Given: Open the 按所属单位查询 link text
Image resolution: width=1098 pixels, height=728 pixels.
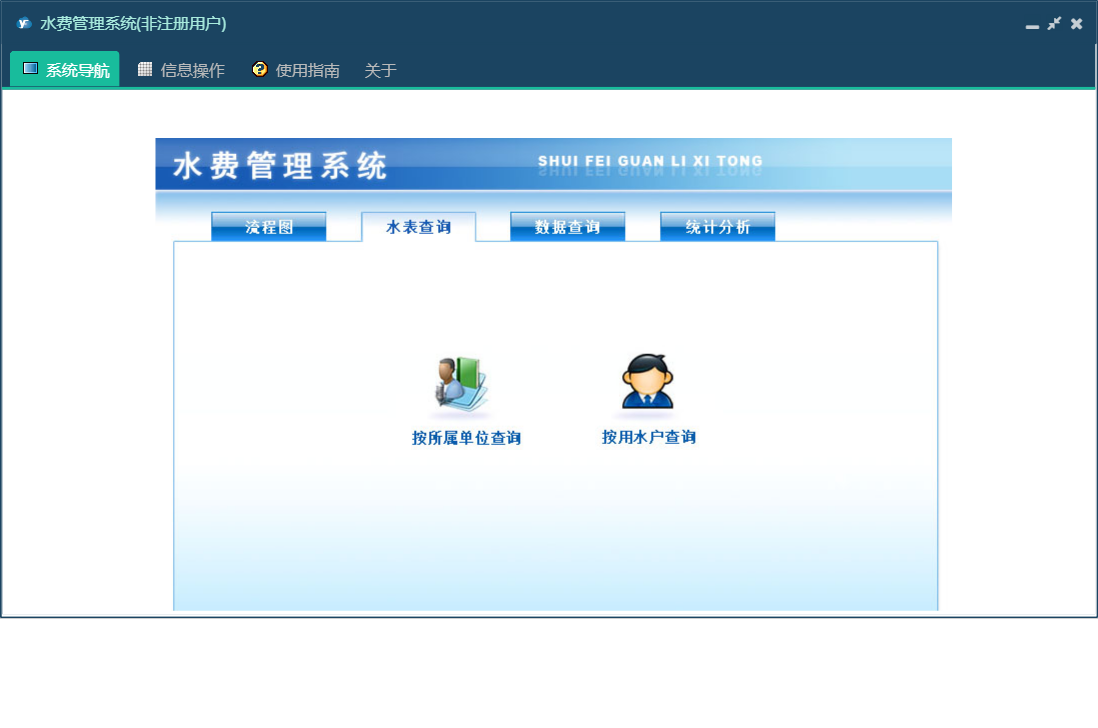Looking at the screenshot, I should coord(466,438).
